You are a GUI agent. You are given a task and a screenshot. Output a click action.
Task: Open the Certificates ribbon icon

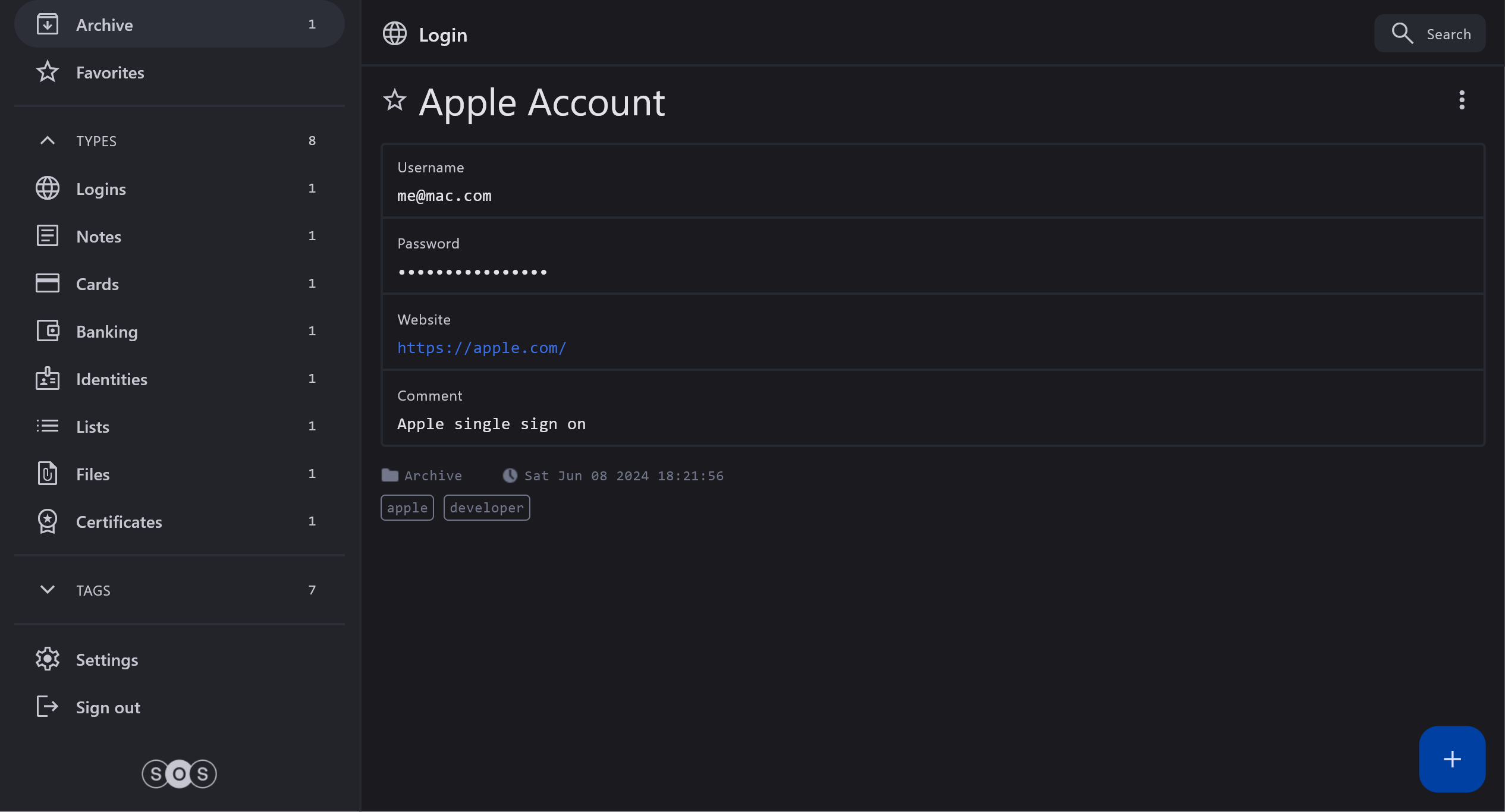[x=48, y=521]
